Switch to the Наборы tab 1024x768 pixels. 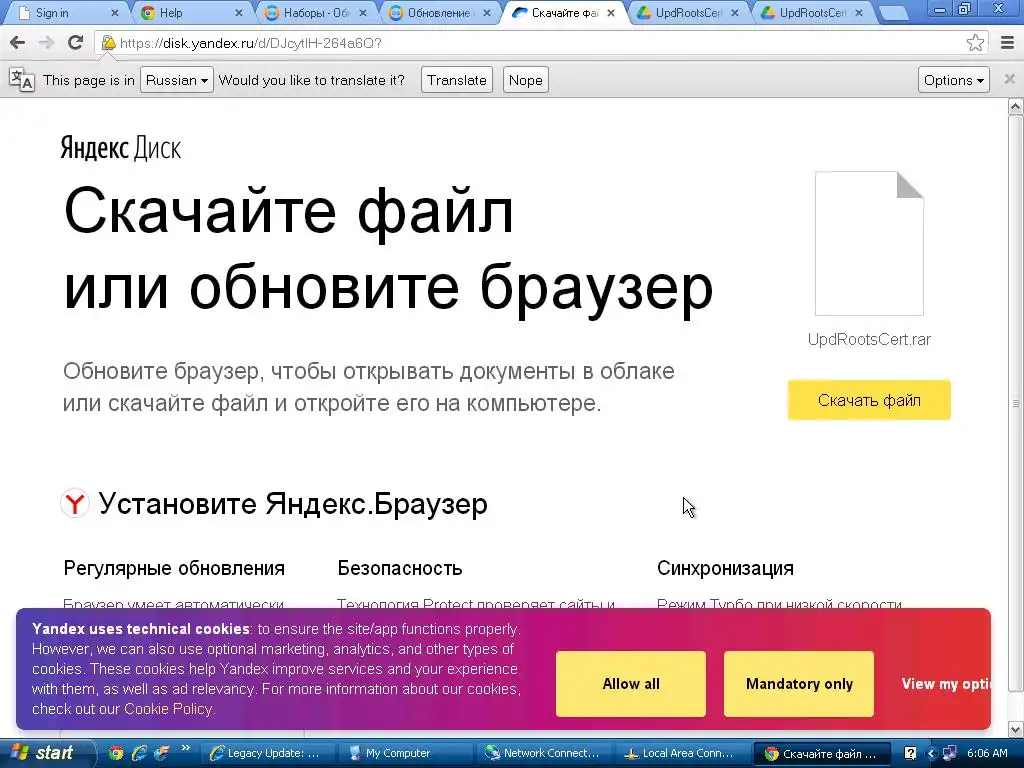(x=315, y=13)
